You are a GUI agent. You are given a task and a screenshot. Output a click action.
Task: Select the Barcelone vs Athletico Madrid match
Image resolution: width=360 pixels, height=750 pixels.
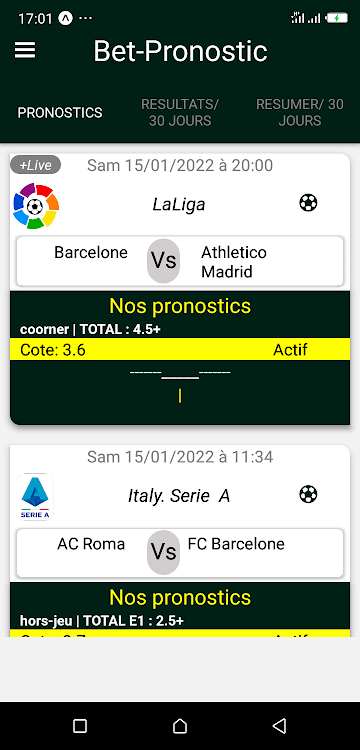click(x=180, y=261)
